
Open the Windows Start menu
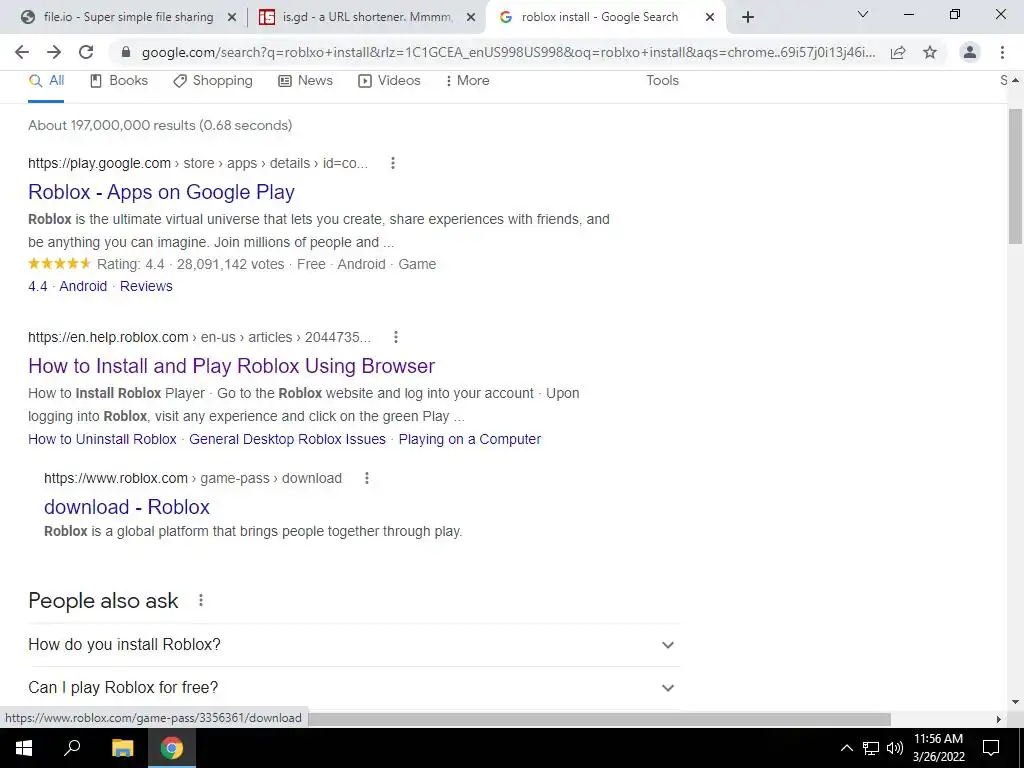click(24, 748)
